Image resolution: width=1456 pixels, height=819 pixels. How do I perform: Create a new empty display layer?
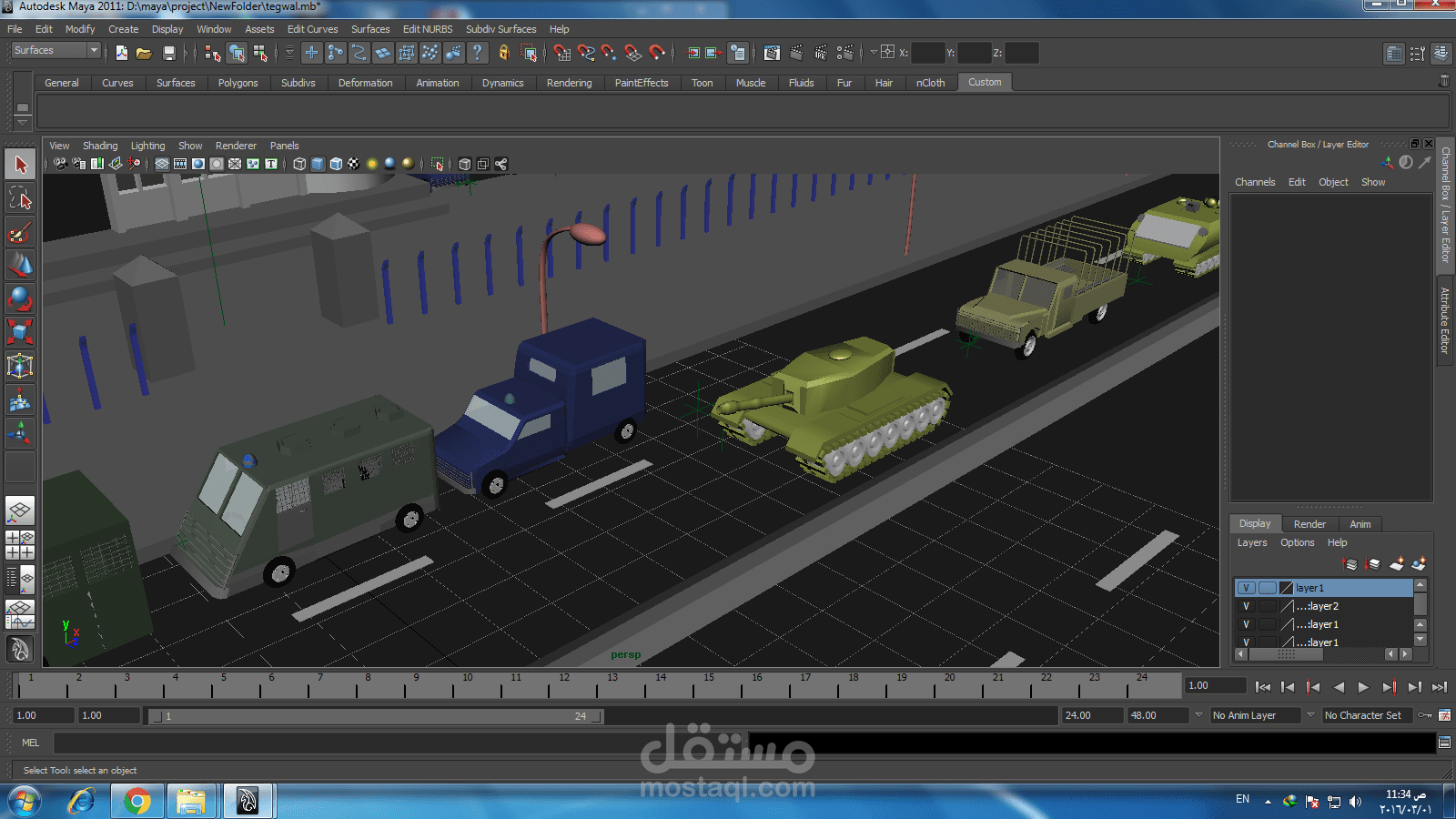click(1396, 564)
